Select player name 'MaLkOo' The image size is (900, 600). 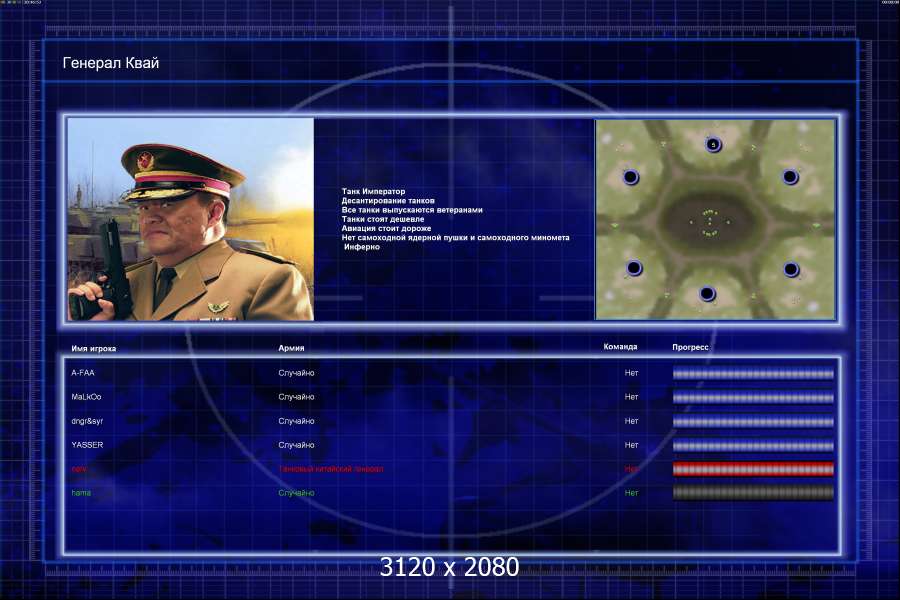[x=86, y=397]
